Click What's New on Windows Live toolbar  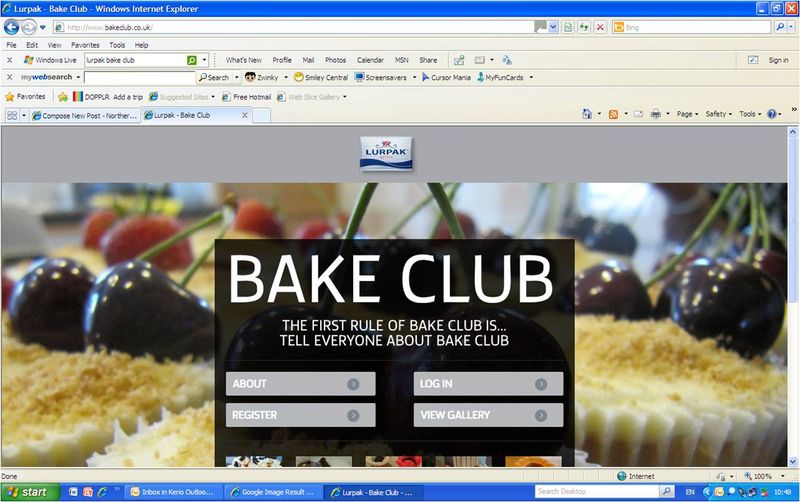coord(244,60)
